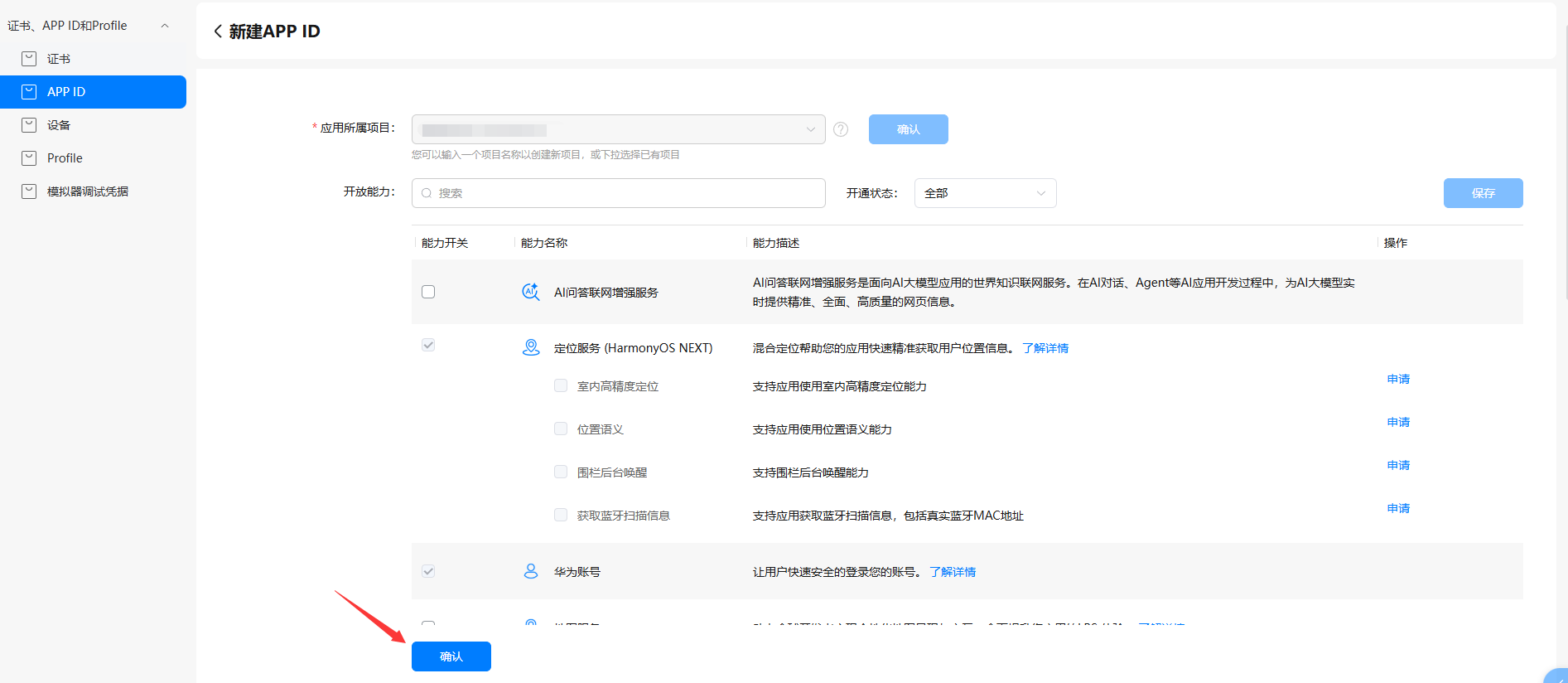This screenshot has height=683, width=1568.
Task: Toggle the 华为账号 checkbox
Action: 428,571
